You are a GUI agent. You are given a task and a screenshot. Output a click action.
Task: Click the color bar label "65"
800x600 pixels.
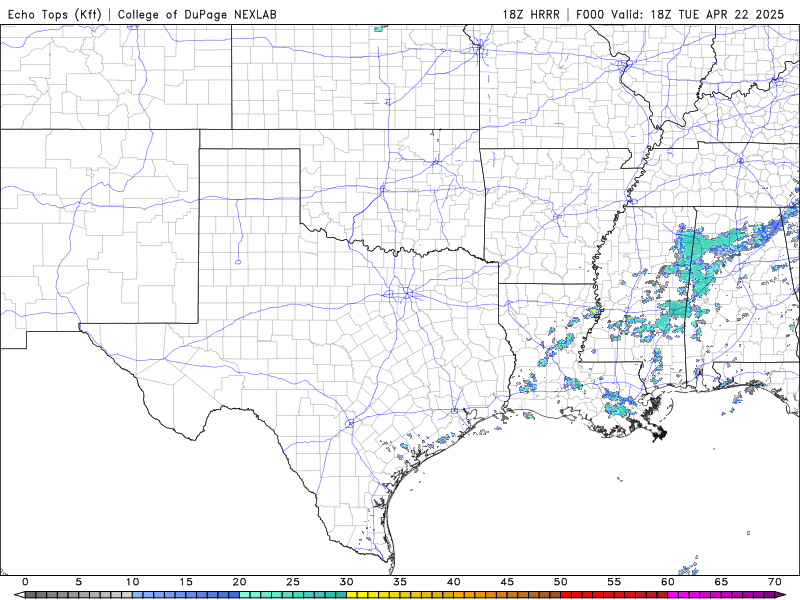(721, 582)
